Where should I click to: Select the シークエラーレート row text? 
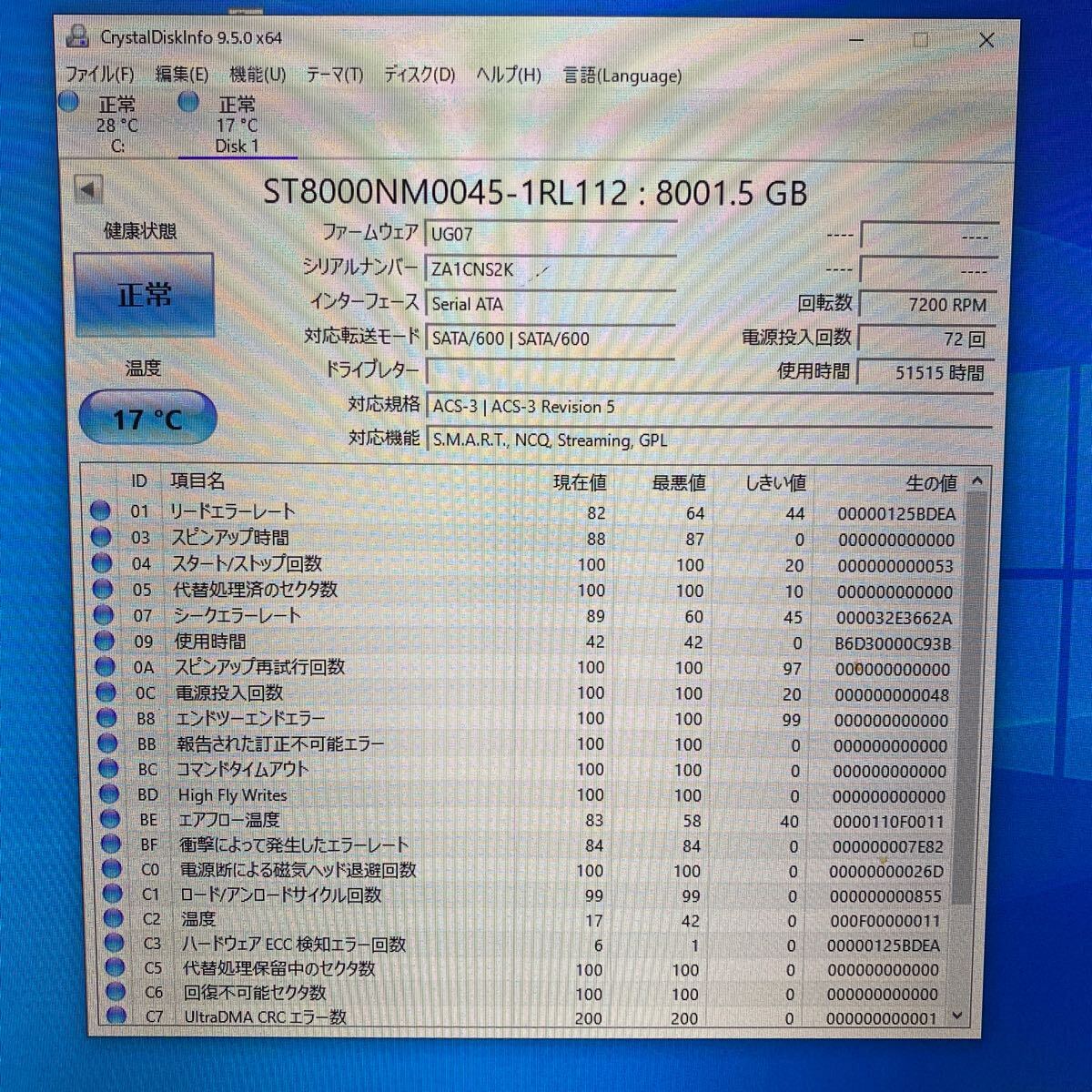pyautogui.click(x=238, y=615)
